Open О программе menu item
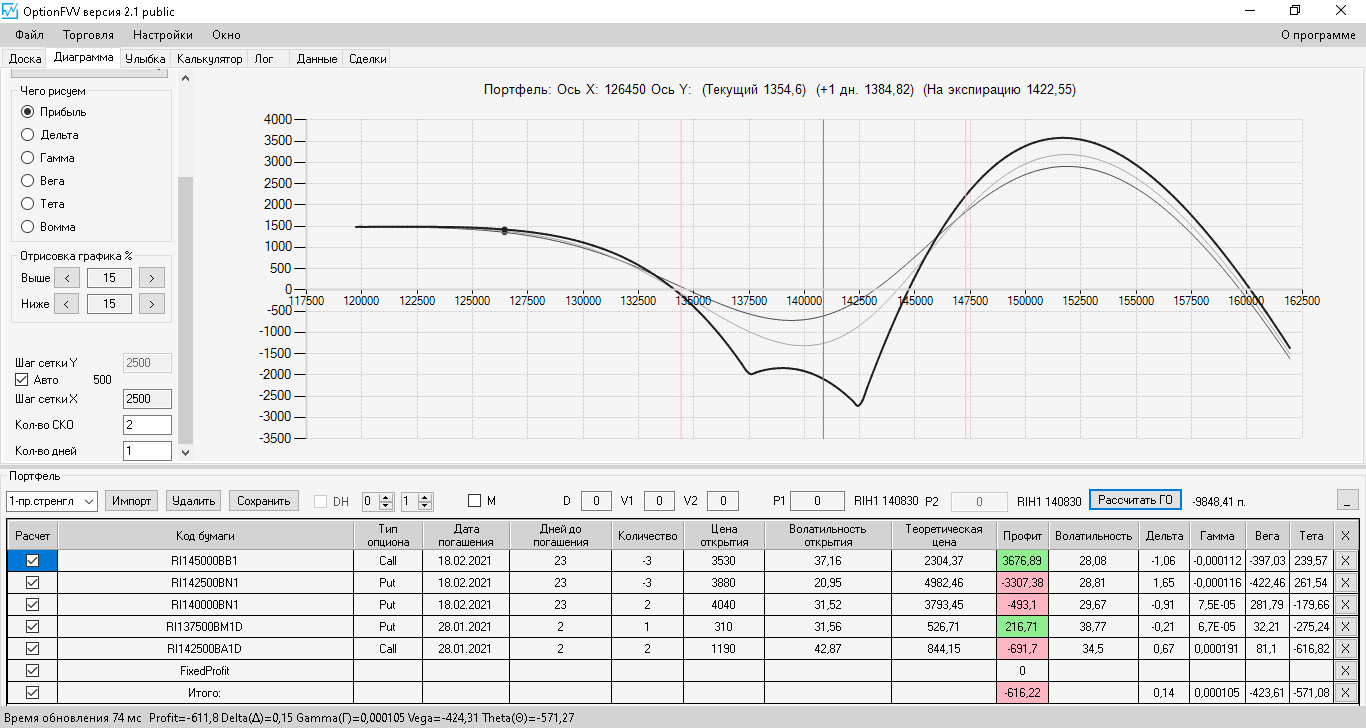Viewport: 1366px width, 728px height. pos(1318,35)
